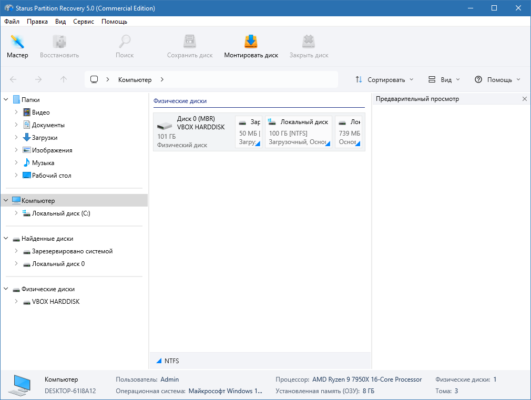531x400 pixels.
Task: Open the Файл menu
Action: click(x=12, y=21)
